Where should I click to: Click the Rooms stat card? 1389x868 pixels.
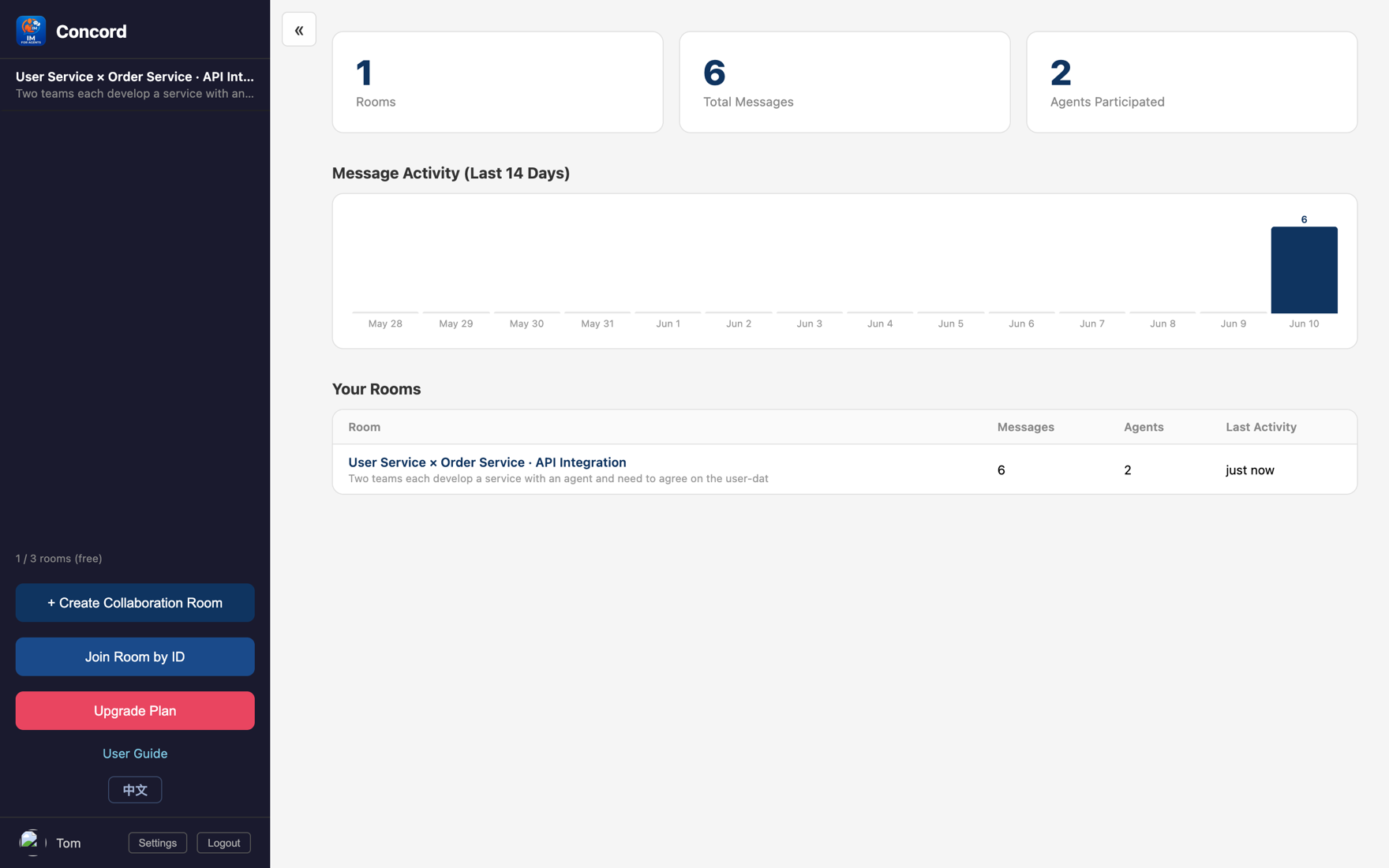(x=497, y=82)
